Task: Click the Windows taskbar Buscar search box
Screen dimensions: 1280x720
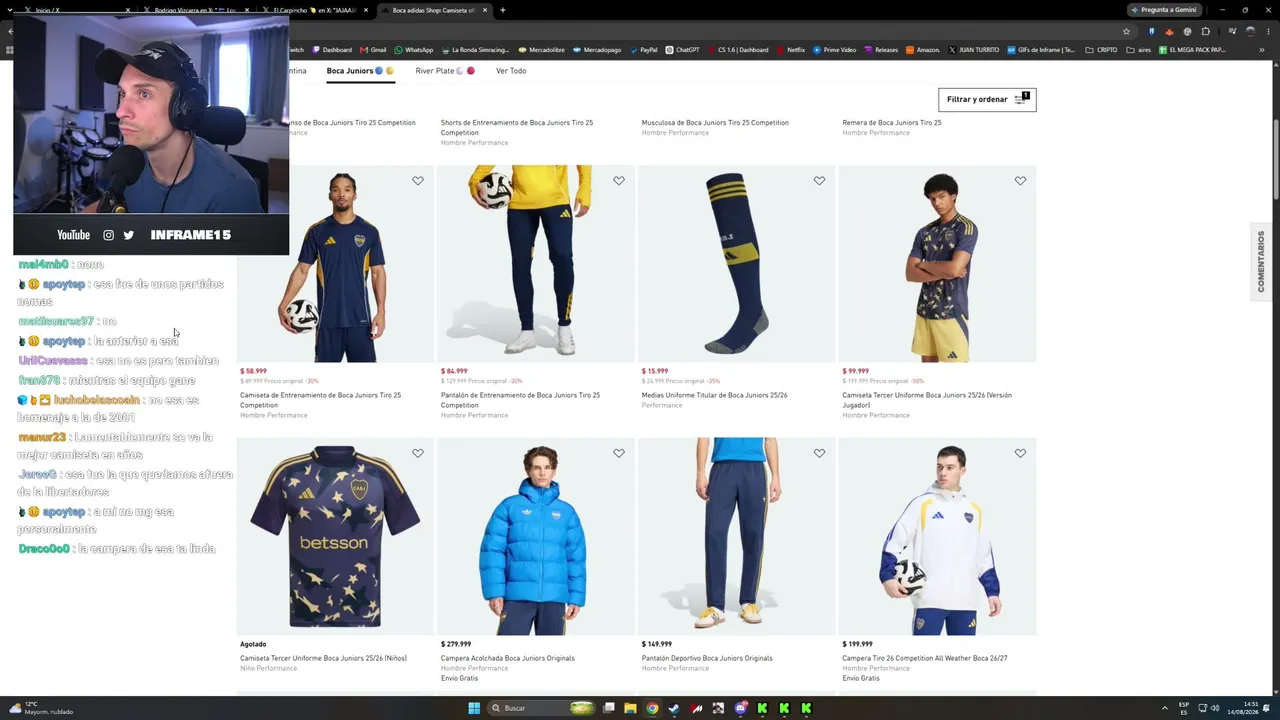Action: [541, 708]
